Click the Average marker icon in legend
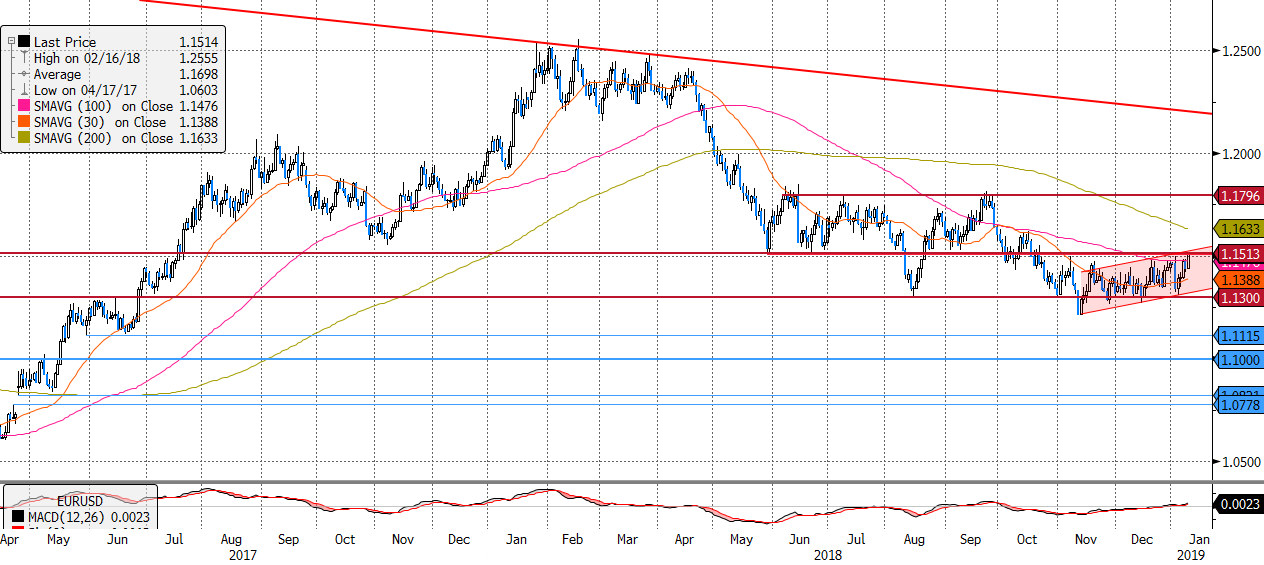This screenshot has width=1264, height=565. (x=24, y=74)
